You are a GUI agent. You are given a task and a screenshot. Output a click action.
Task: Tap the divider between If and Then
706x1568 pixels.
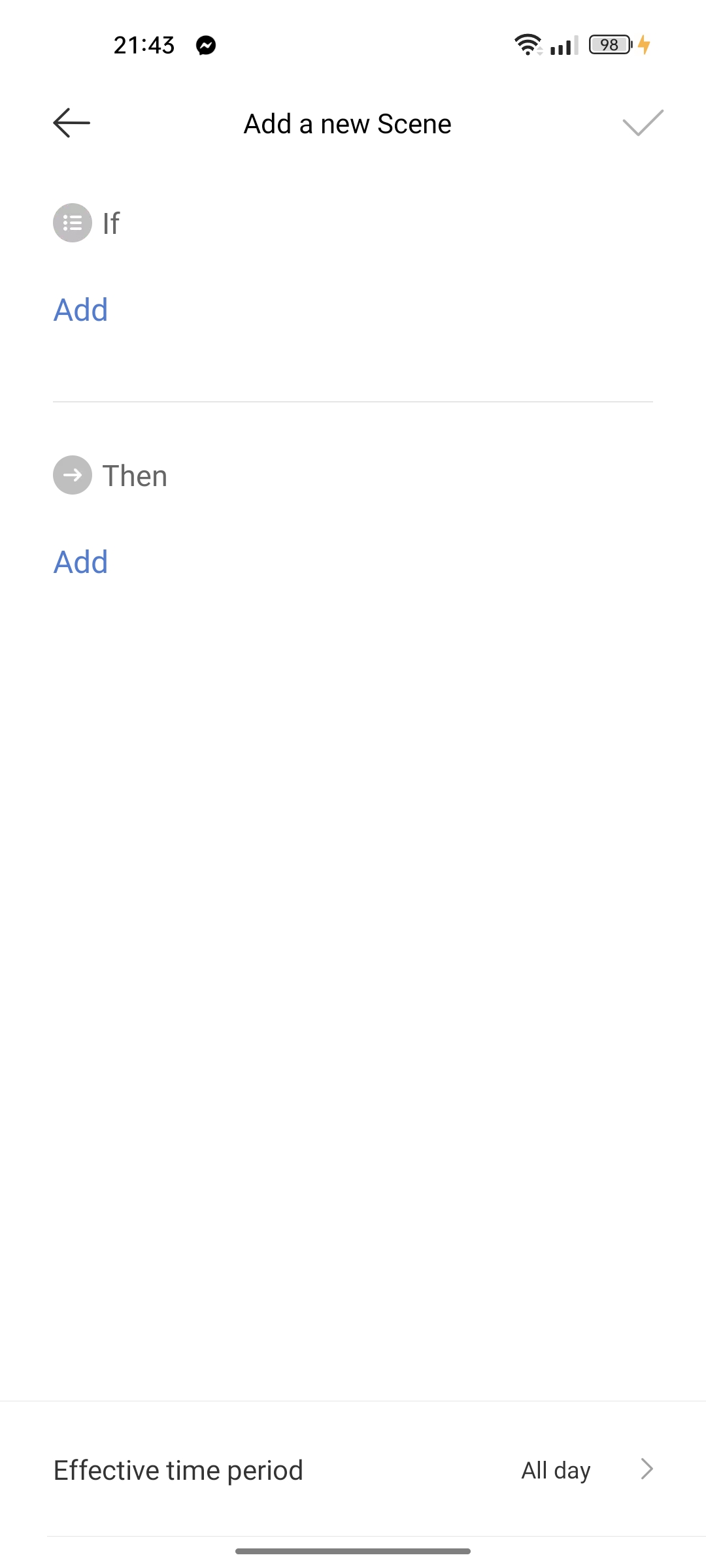click(353, 402)
